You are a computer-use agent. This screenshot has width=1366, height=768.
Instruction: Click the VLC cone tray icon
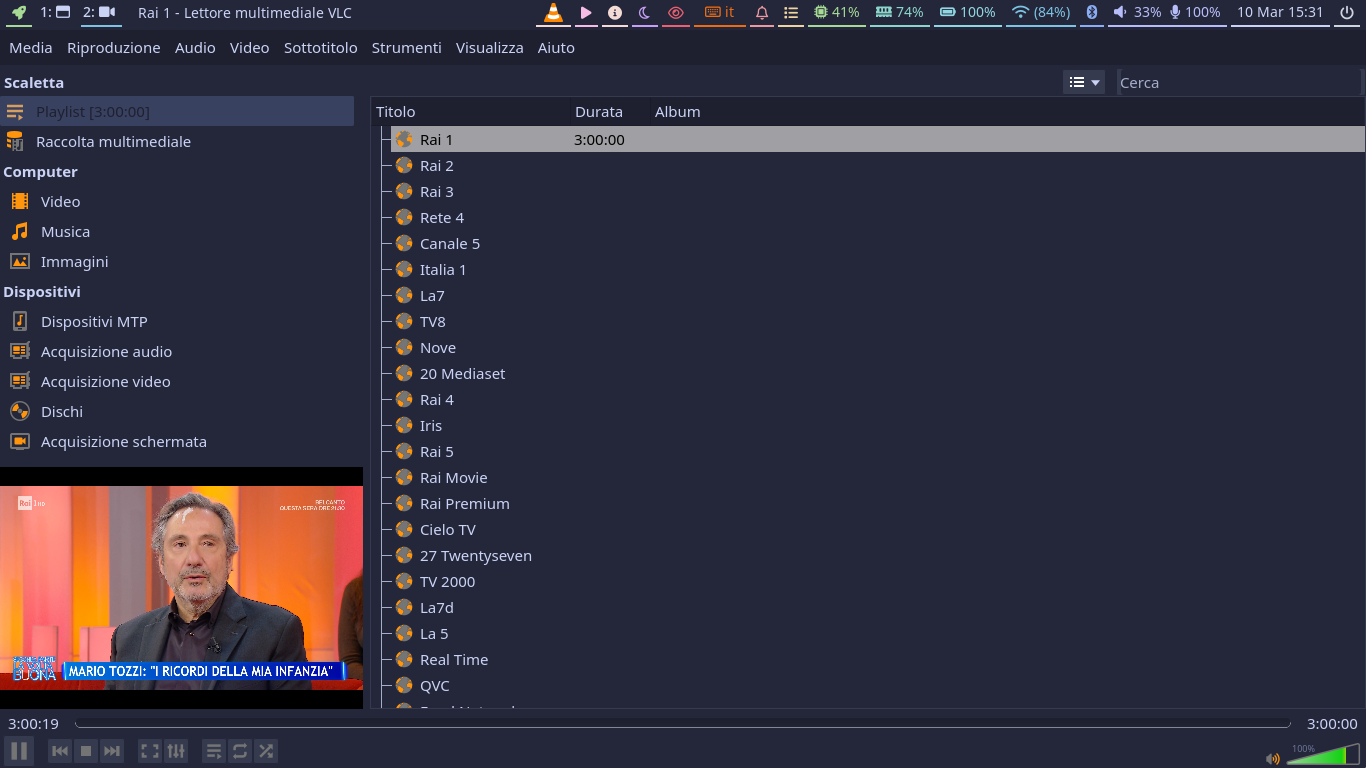click(553, 12)
